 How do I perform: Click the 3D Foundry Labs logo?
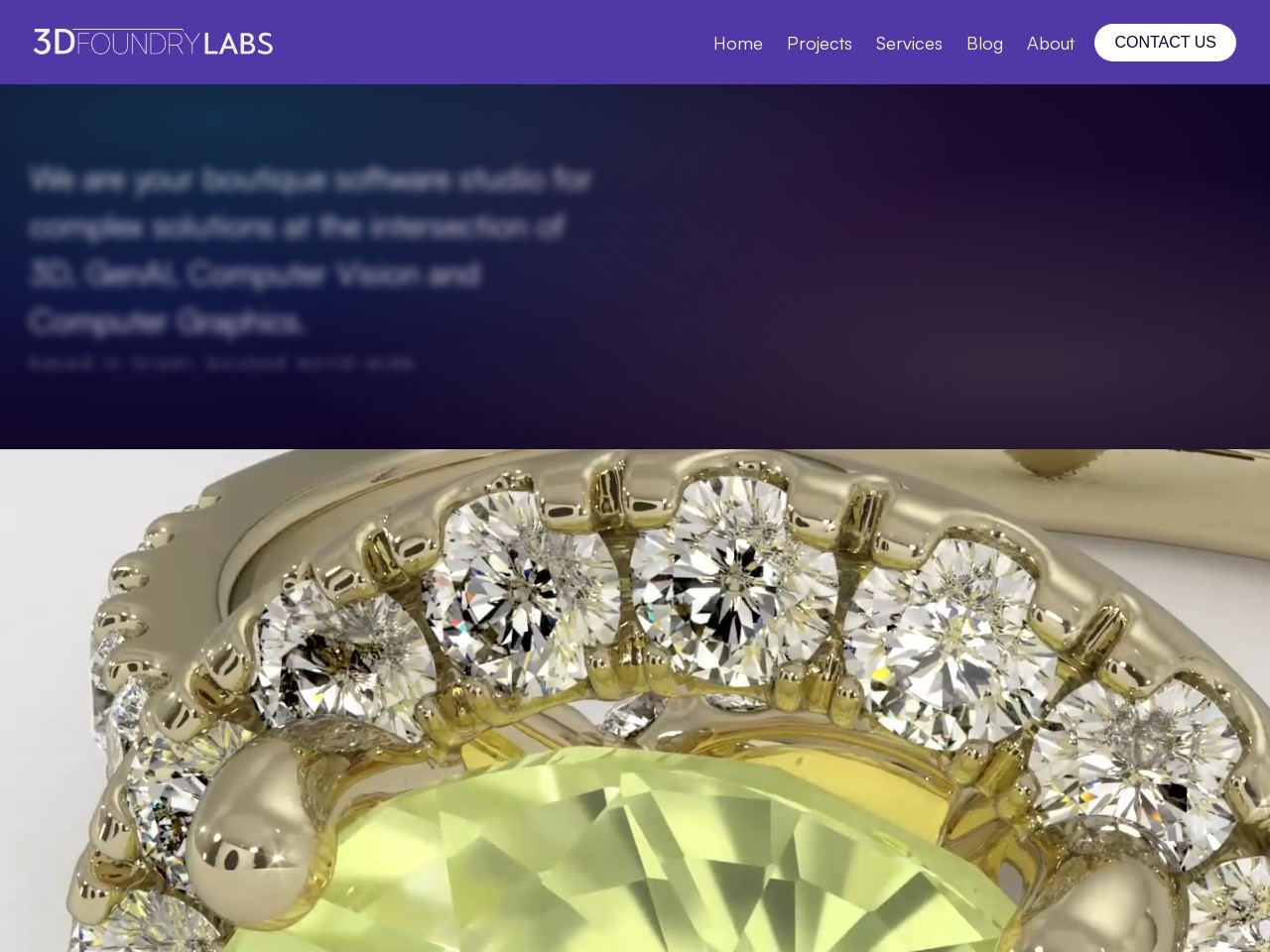(153, 42)
